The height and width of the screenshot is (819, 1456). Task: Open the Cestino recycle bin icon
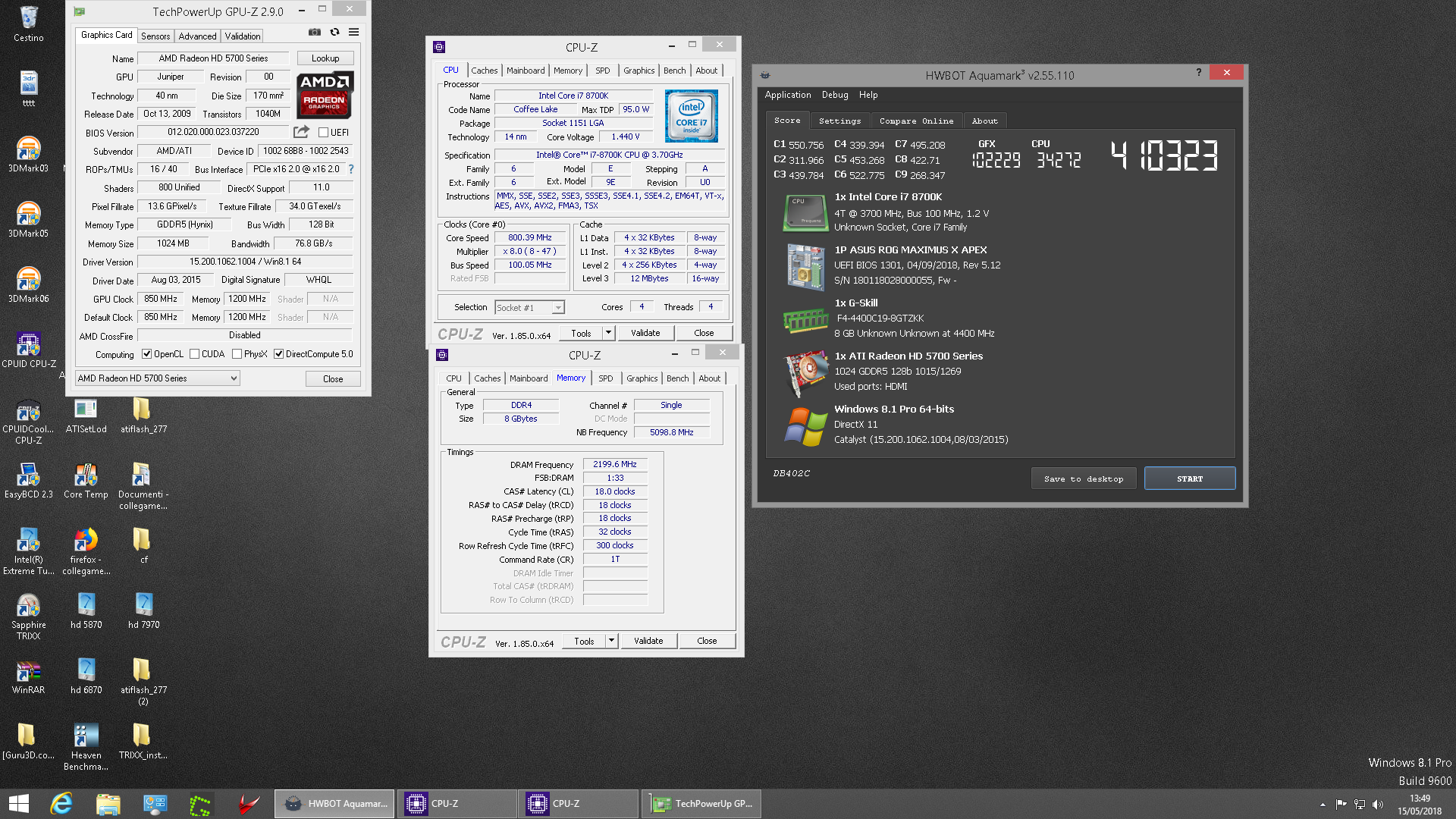pyautogui.click(x=29, y=24)
